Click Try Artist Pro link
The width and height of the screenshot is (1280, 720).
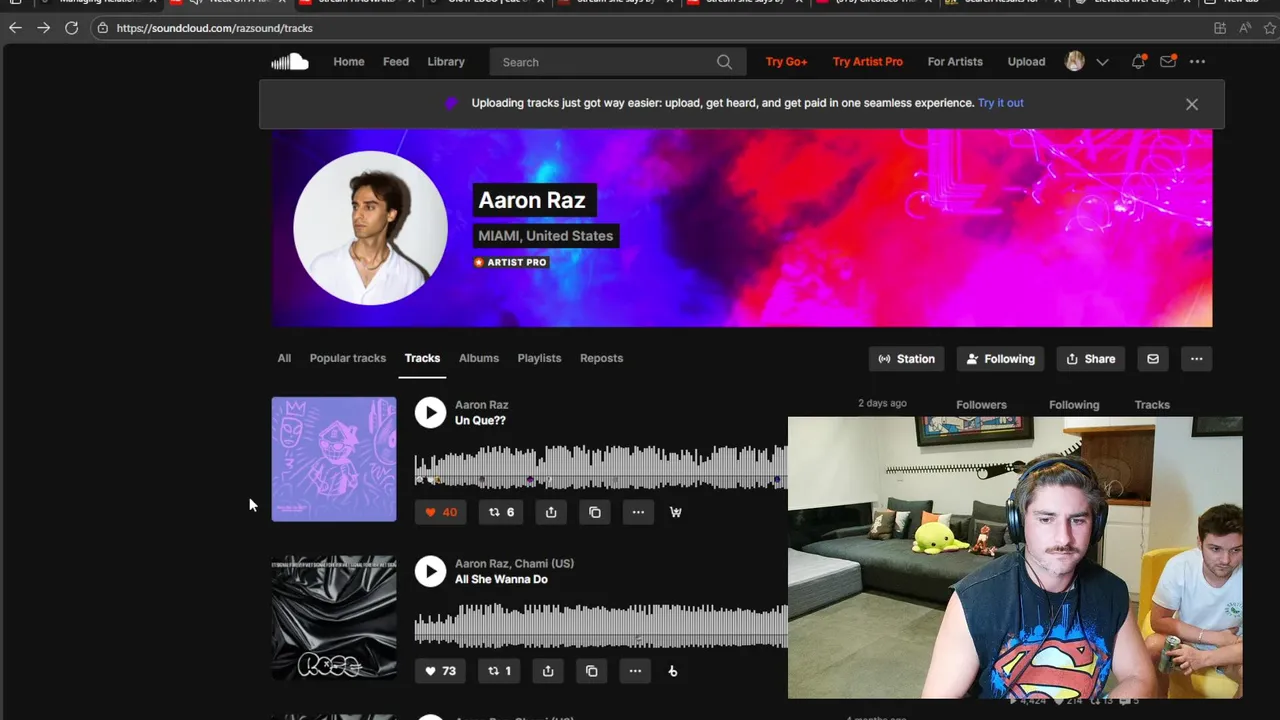868,62
